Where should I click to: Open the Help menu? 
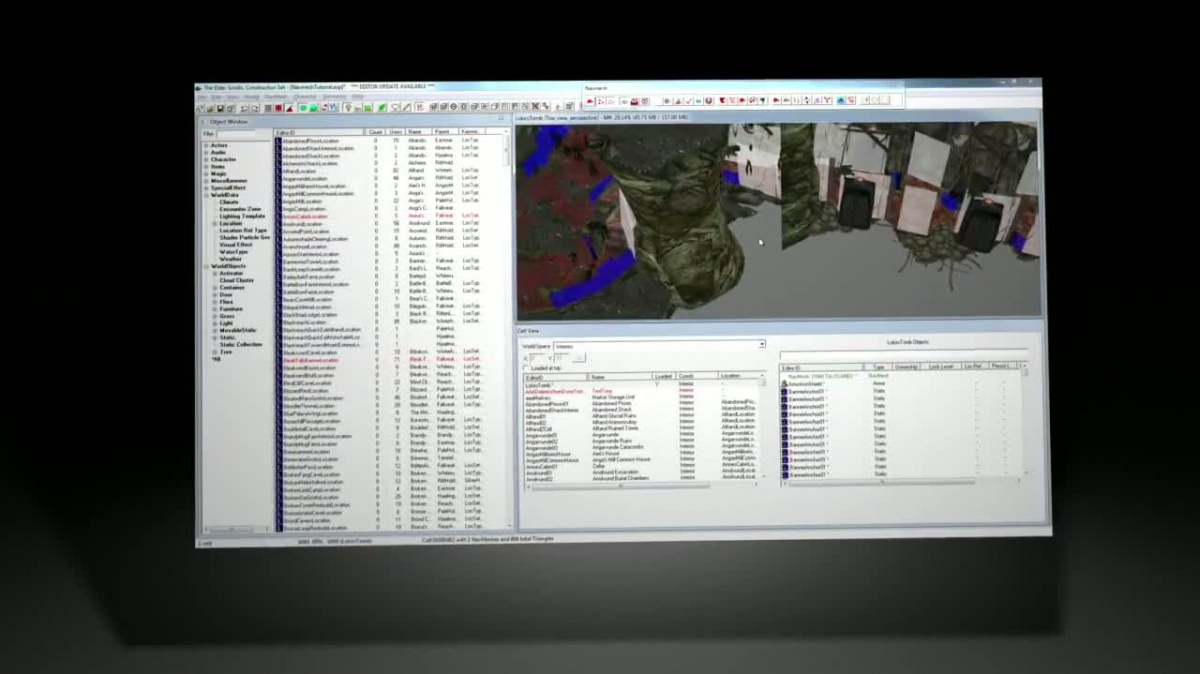(x=357, y=98)
